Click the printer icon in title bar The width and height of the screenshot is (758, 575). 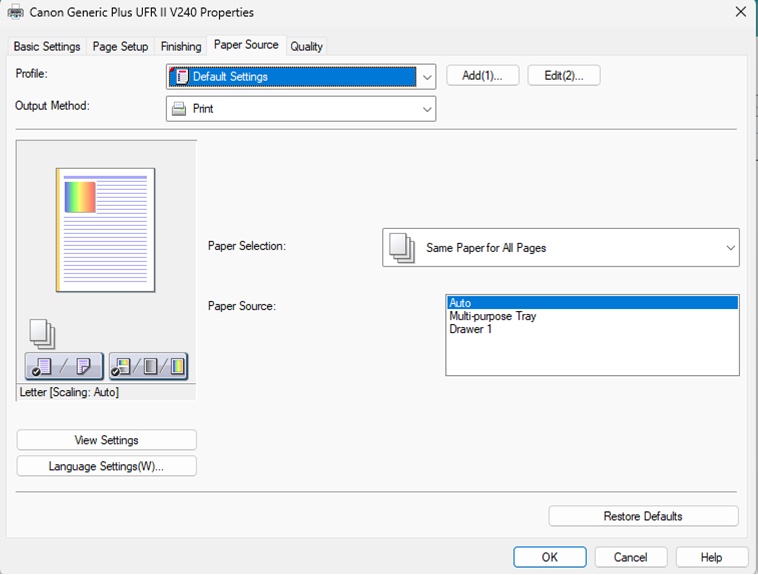pos(15,12)
